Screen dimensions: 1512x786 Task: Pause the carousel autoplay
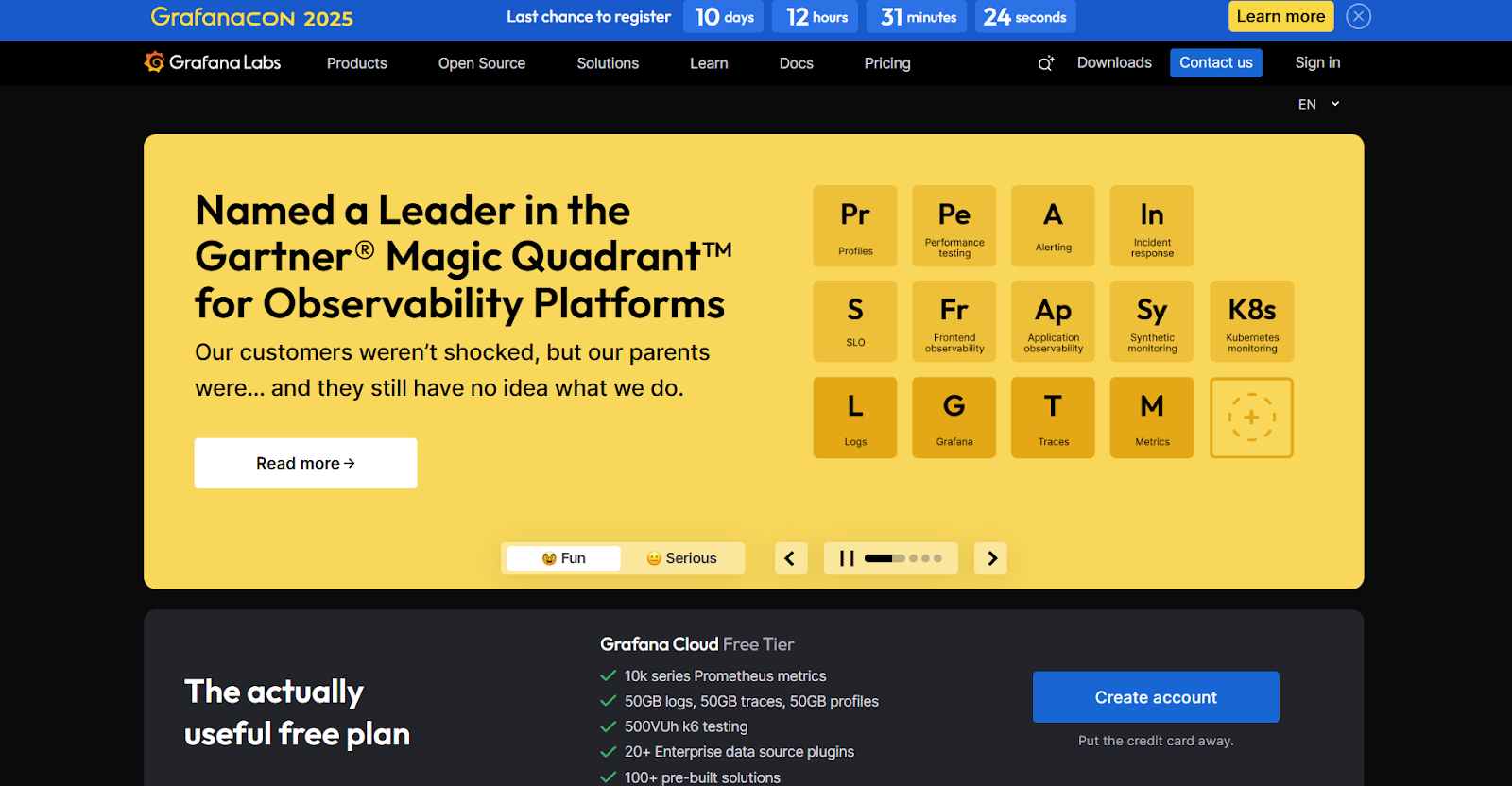click(847, 558)
